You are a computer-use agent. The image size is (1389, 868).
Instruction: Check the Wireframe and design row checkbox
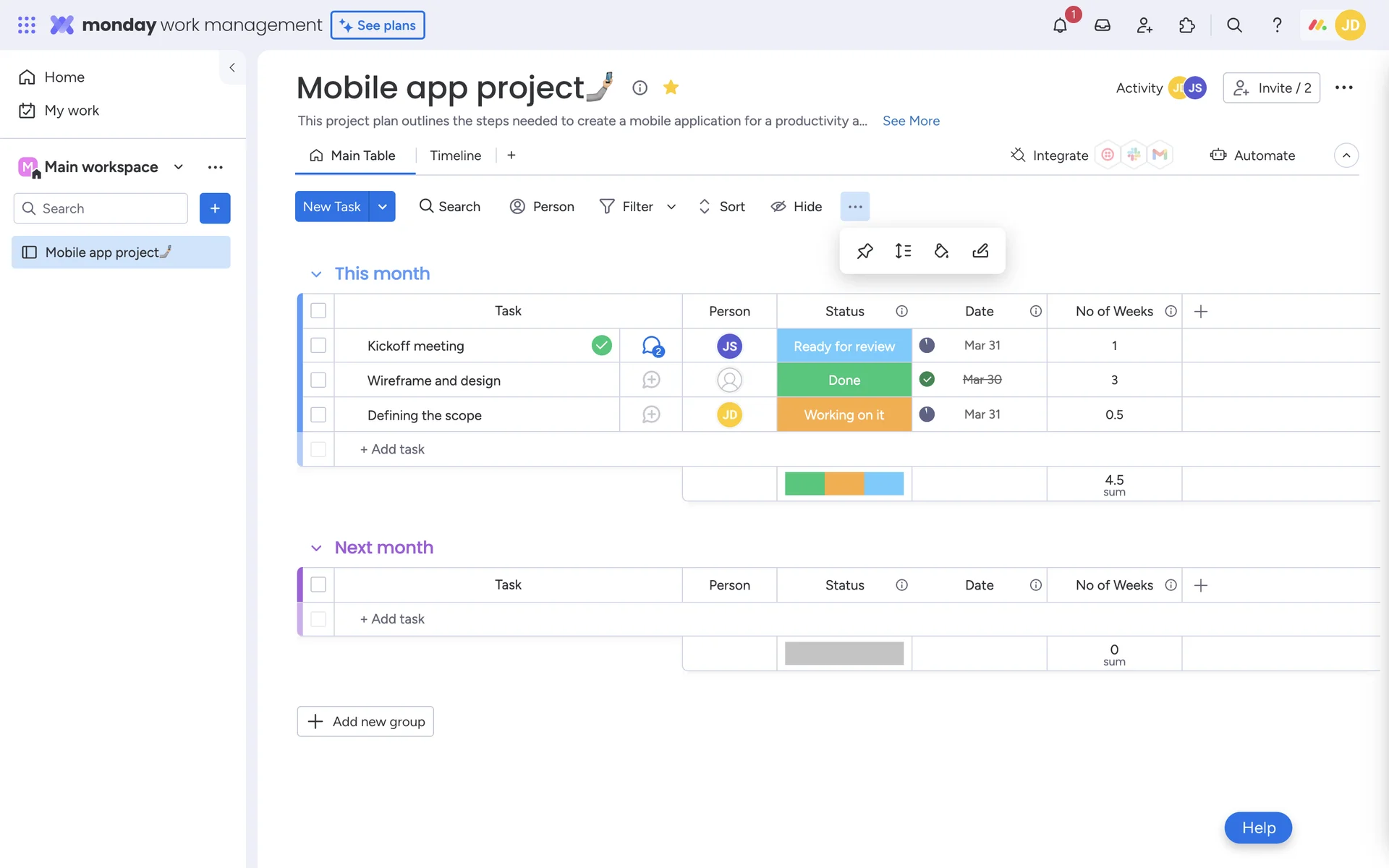click(318, 380)
